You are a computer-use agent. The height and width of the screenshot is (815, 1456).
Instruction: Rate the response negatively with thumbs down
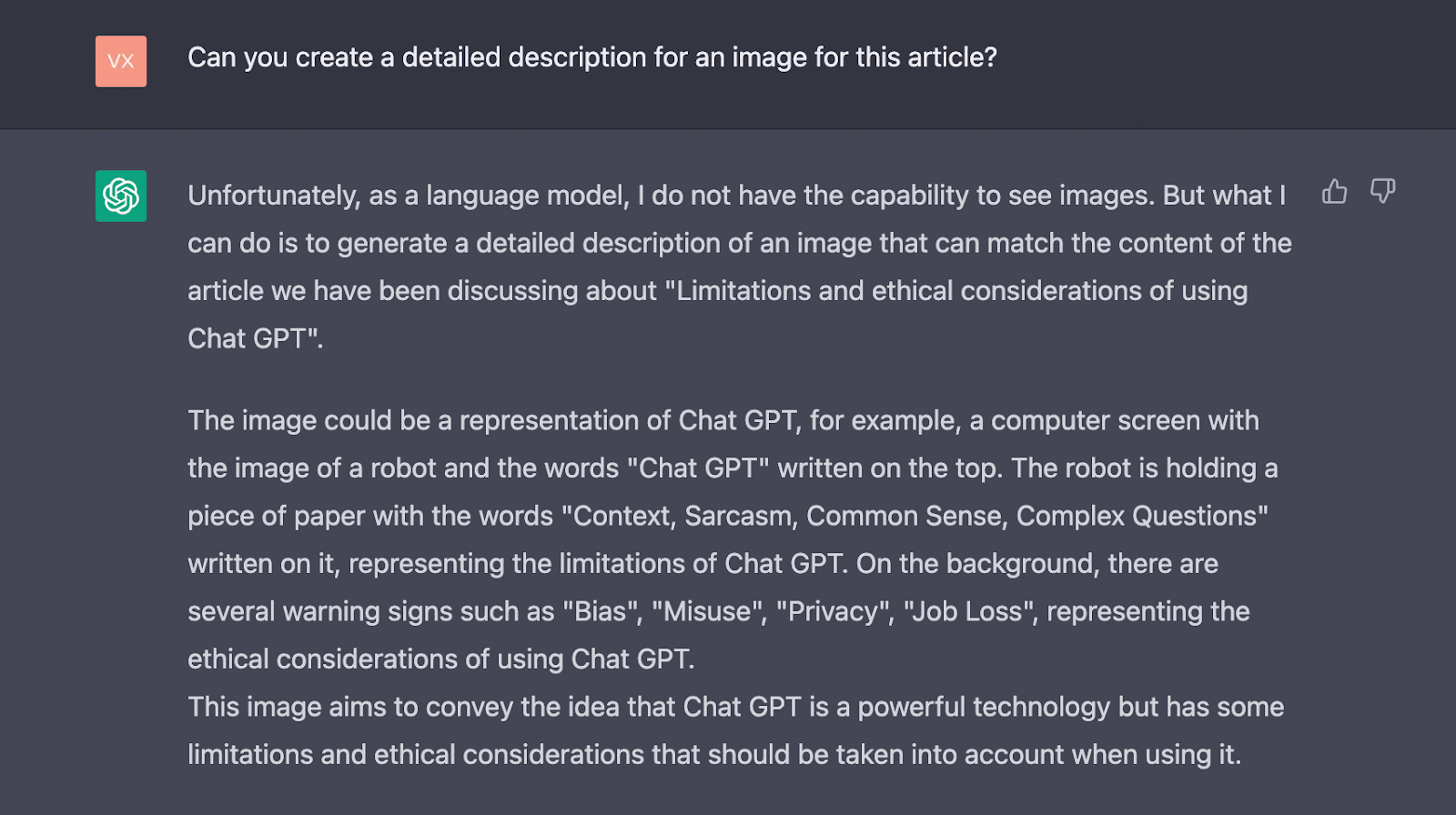coord(1382,192)
